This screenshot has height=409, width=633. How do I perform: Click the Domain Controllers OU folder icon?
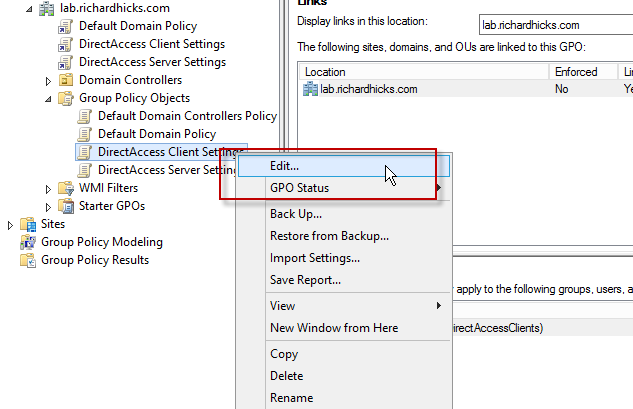coord(66,80)
